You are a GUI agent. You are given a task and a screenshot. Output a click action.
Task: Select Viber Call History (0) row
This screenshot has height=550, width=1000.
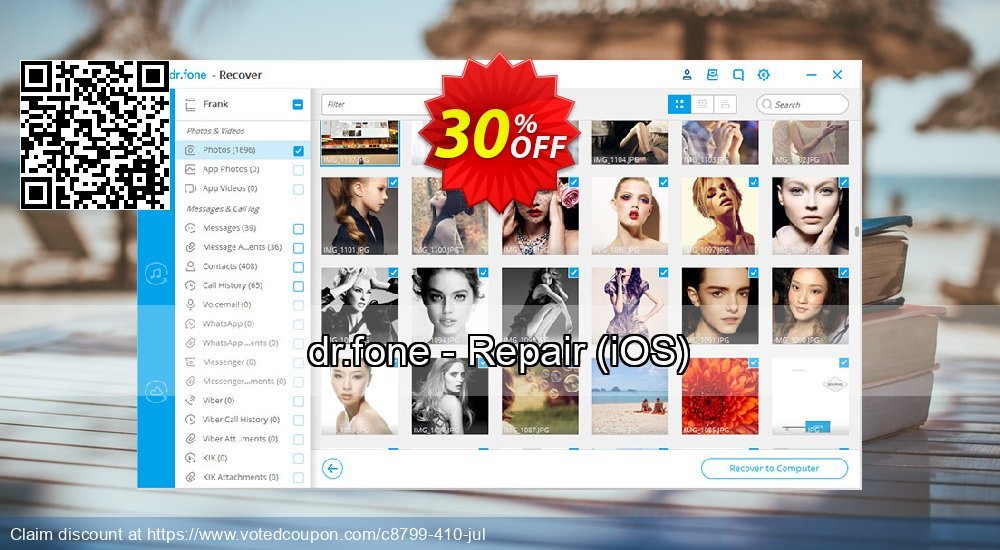pyautogui.click(x=243, y=419)
